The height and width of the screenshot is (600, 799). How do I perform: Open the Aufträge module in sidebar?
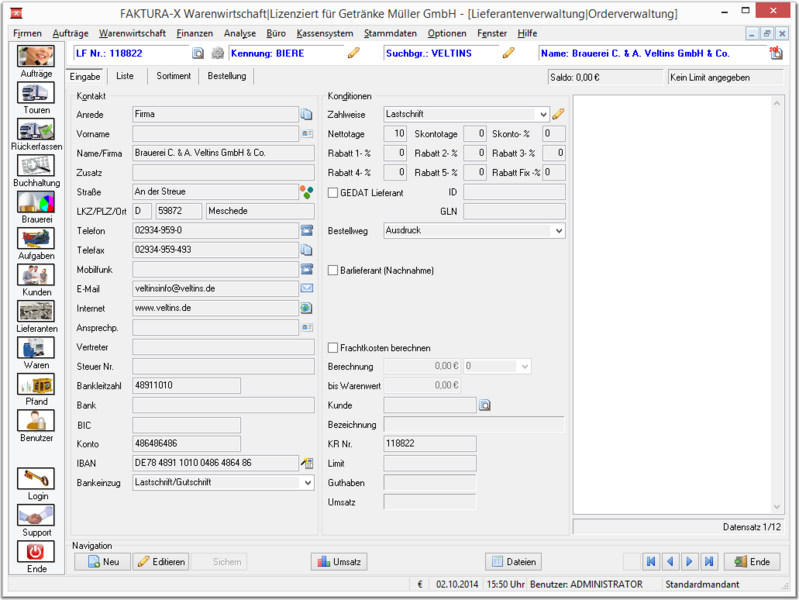point(36,56)
